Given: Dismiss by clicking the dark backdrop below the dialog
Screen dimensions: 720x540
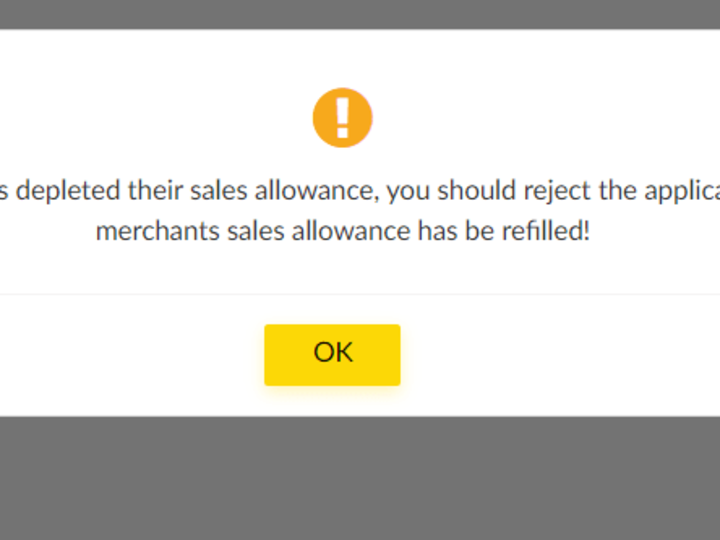Looking at the screenshot, I should [x=360, y=478].
